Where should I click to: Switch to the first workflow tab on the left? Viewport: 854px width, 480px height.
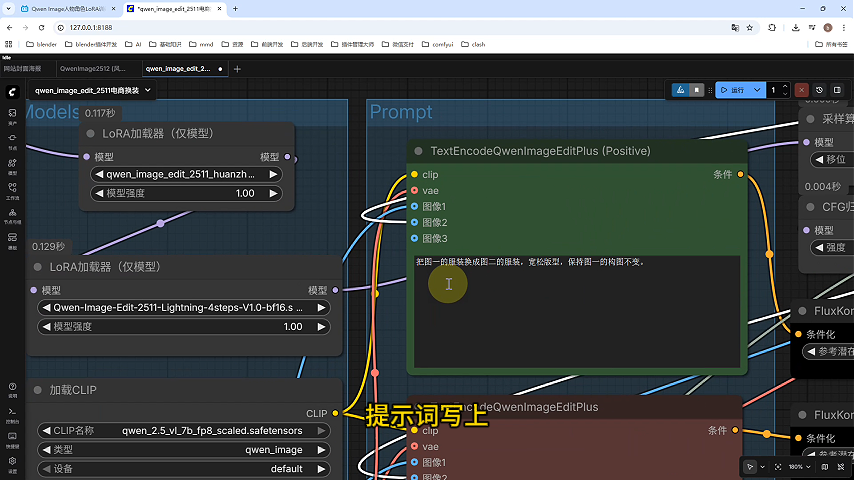[27, 69]
